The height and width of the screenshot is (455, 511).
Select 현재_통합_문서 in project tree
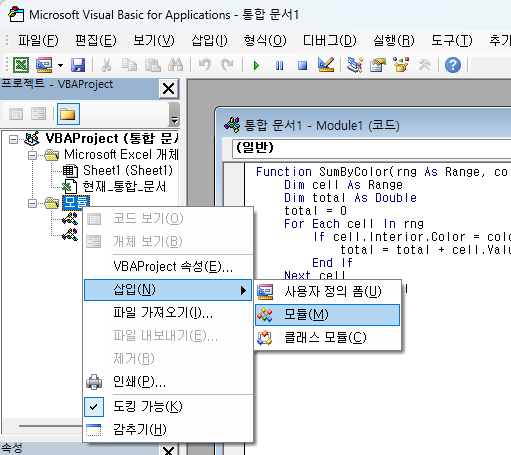pyautogui.click(x=124, y=187)
